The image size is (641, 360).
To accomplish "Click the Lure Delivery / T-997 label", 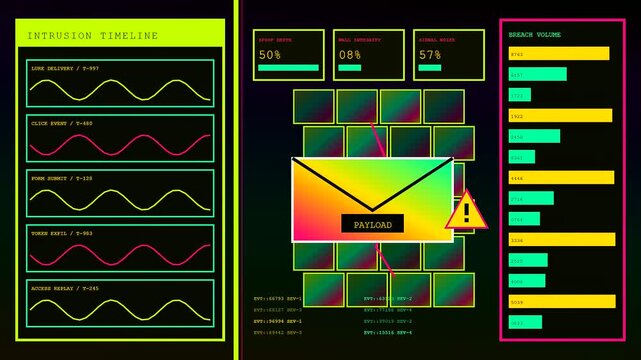I will click(65, 69).
